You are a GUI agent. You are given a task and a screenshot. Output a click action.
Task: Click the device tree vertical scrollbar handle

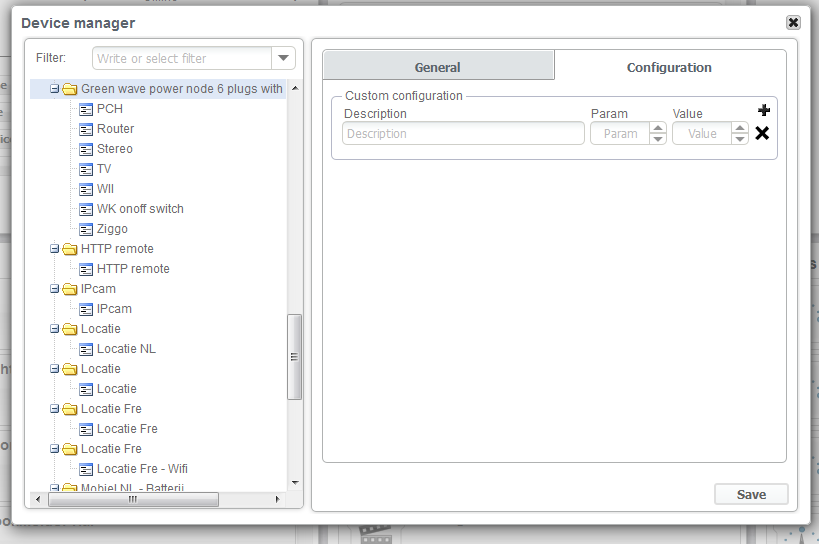click(294, 357)
